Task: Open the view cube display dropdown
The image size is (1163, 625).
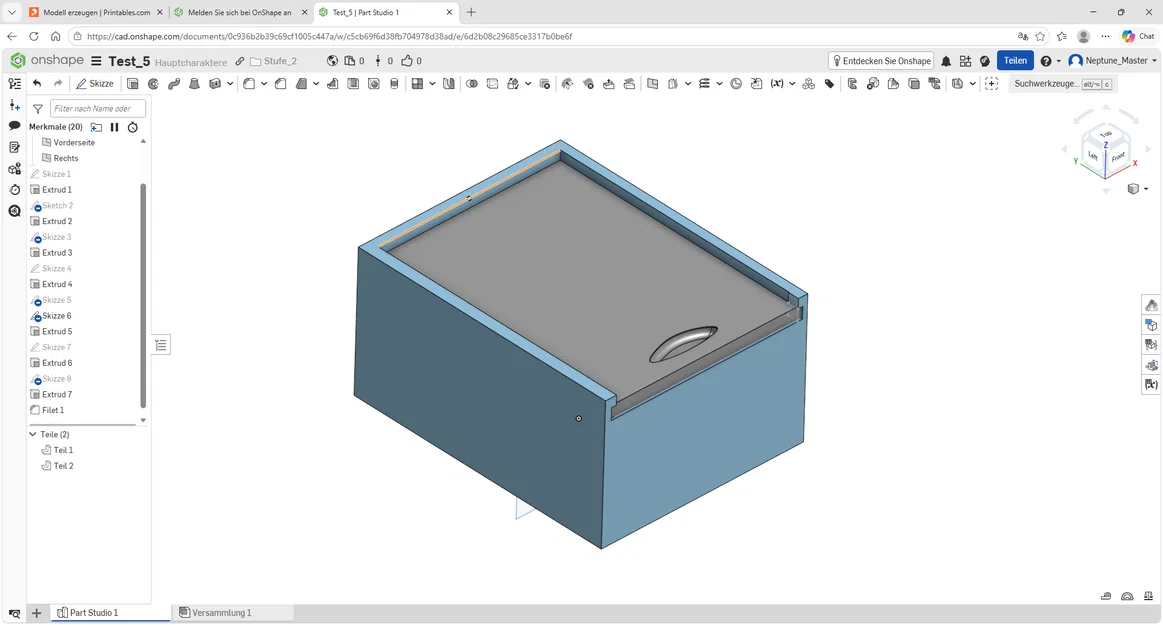Action: pyautogui.click(x=1146, y=189)
